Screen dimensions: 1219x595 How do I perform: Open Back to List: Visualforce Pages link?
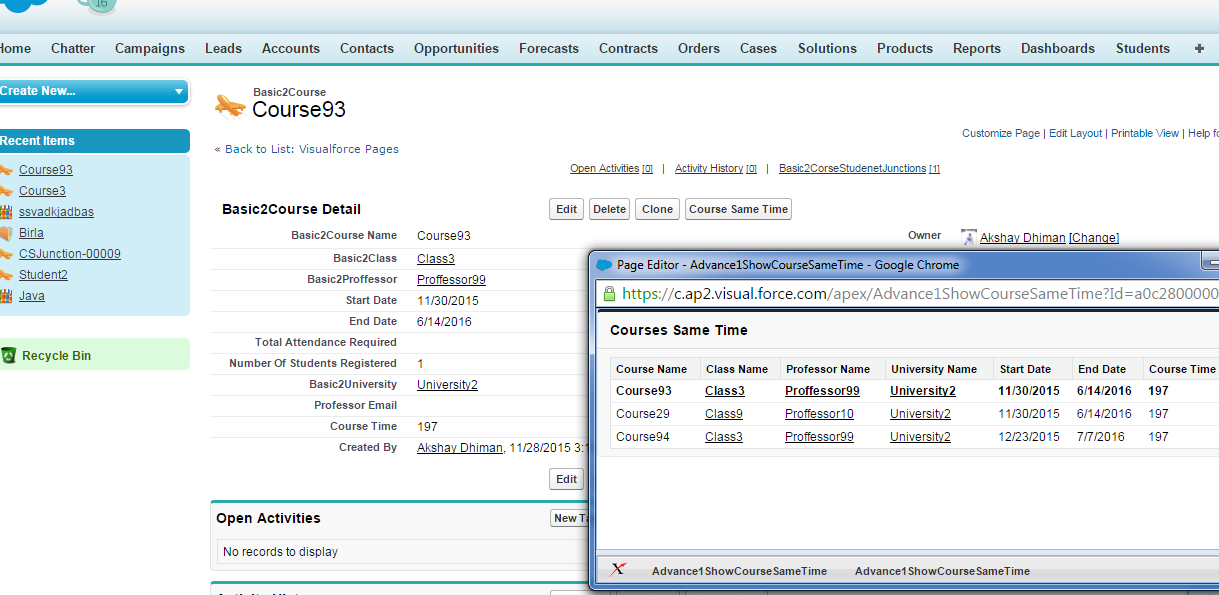click(x=306, y=149)
